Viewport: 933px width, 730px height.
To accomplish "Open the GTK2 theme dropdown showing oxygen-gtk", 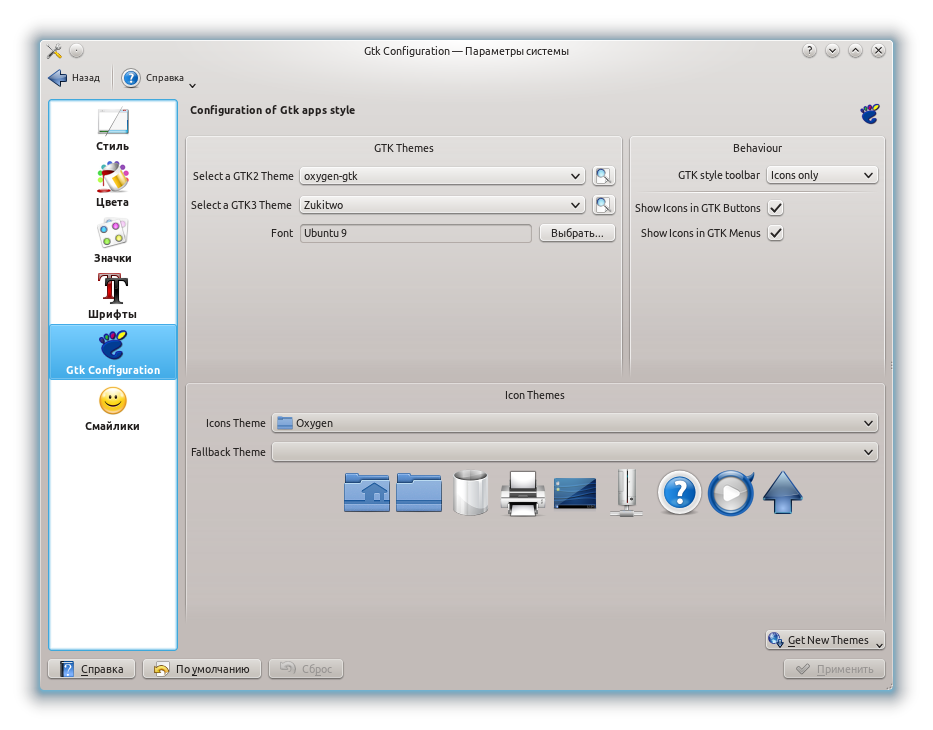I will click(x=440, y=176).
